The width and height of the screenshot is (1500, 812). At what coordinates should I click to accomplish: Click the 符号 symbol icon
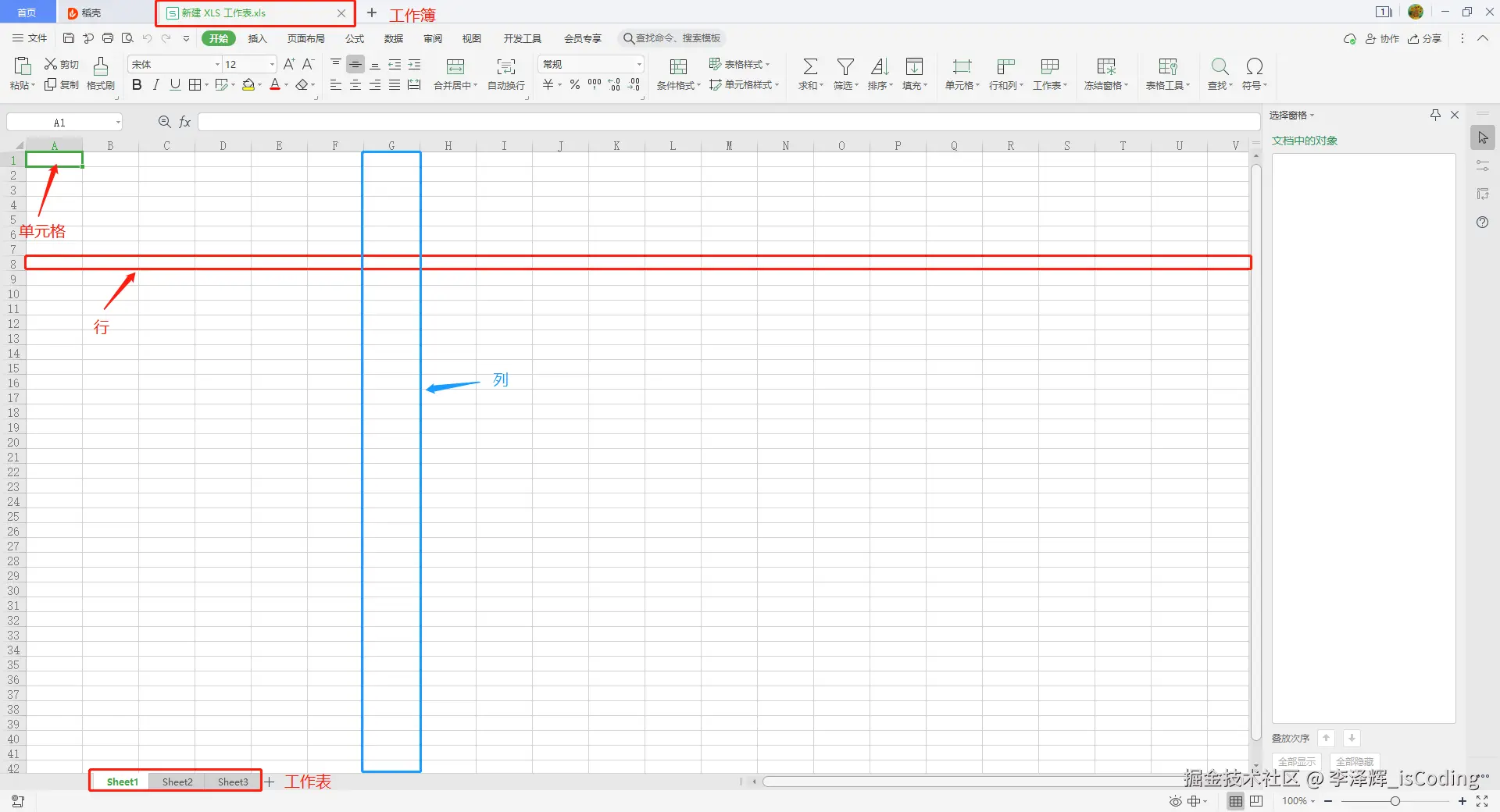coord(1254,66)
